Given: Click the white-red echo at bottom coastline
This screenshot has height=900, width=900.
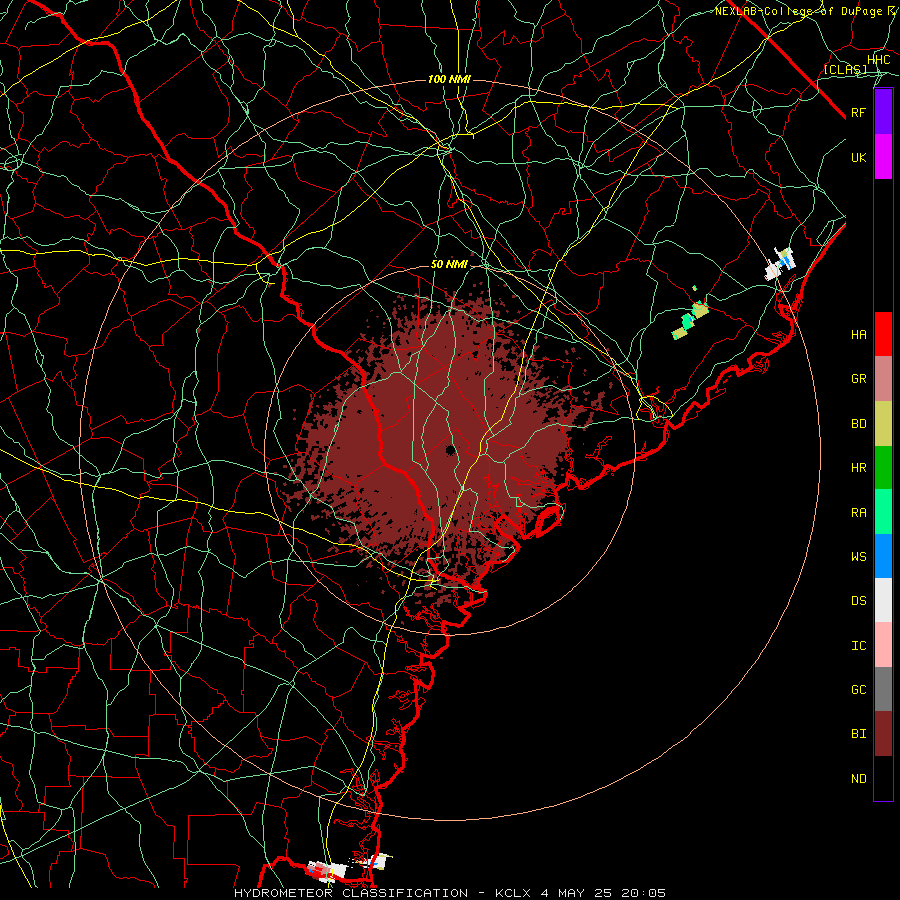Looking at the screenshot, I should (327, 870).
